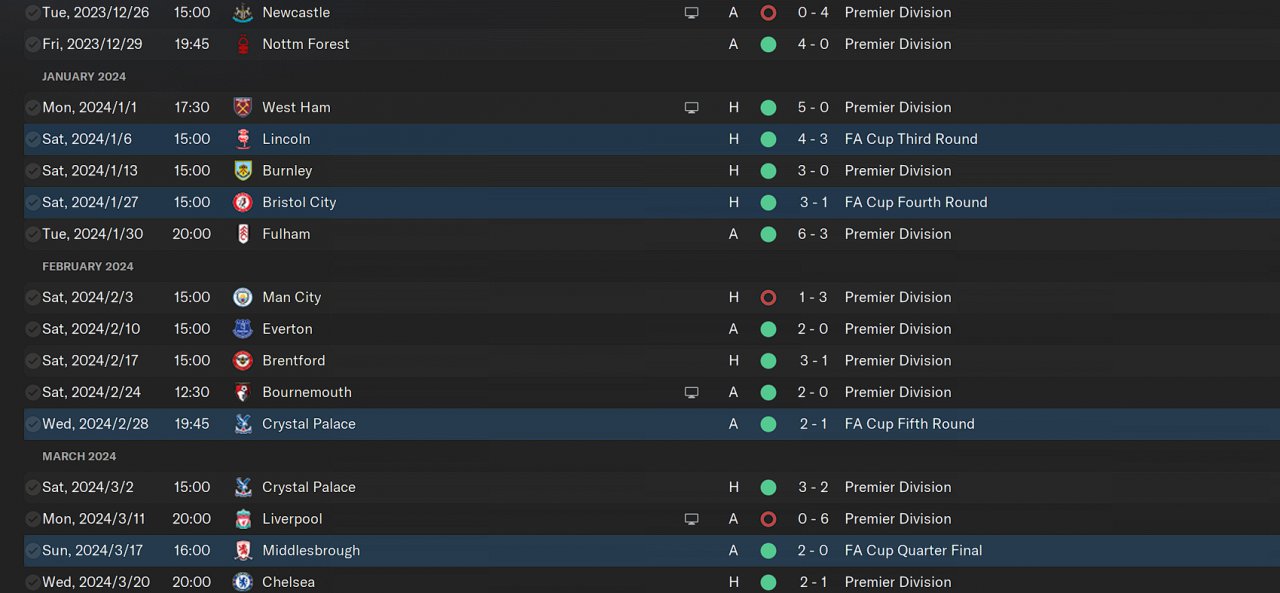
Task: Open the 6 - 3 result against Fulham
Action: [x=813, y=234]
